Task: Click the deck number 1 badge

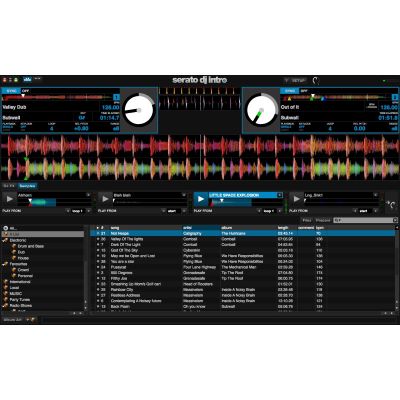Action: click(x=116, y=97)
